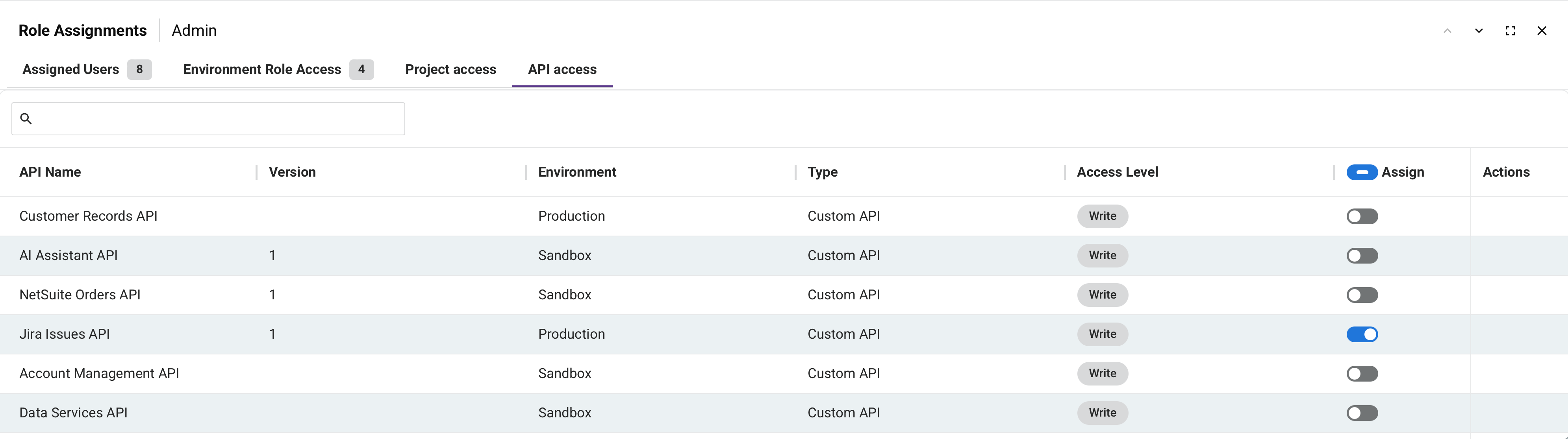Sort by Version column header
Image resolution: width=1568 pixels, height=439 pixels.
pos(292,172)
